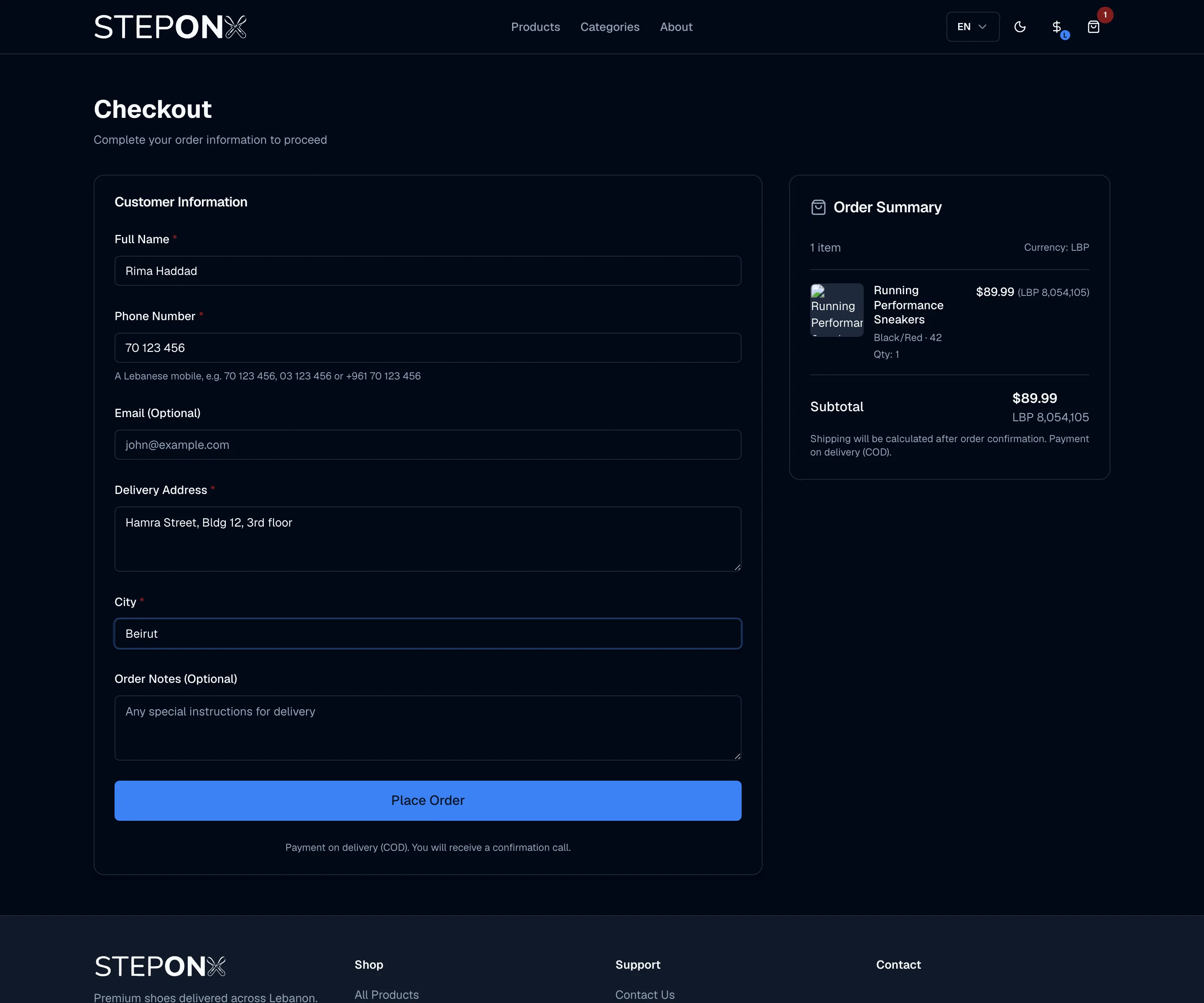1204x1003 pixels.
Task: Open the Products menu item
Action: [536, 27]
